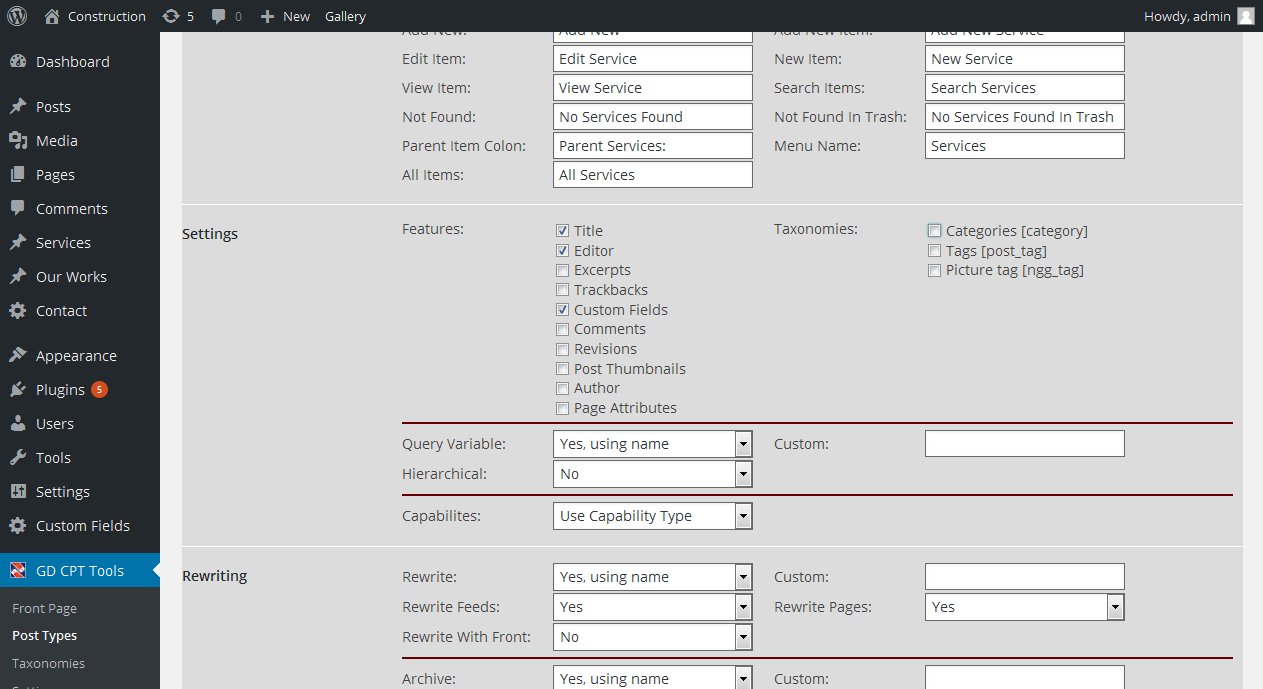The image size is (1263, 689).
Task: Open the Custom Fields menu
Action: [x=82, y=526]
